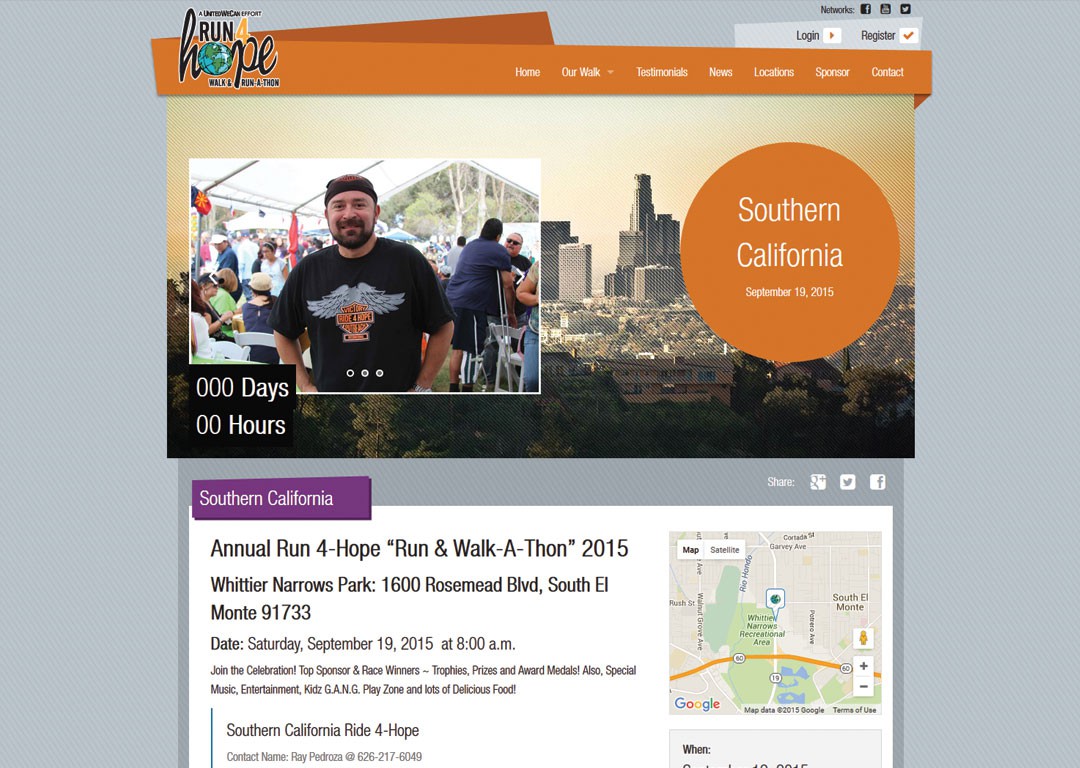Image resolution: width=1080 pixels, height=768 pixels.
Task: Zoom out the map with minus button
Action: (864, 686)
